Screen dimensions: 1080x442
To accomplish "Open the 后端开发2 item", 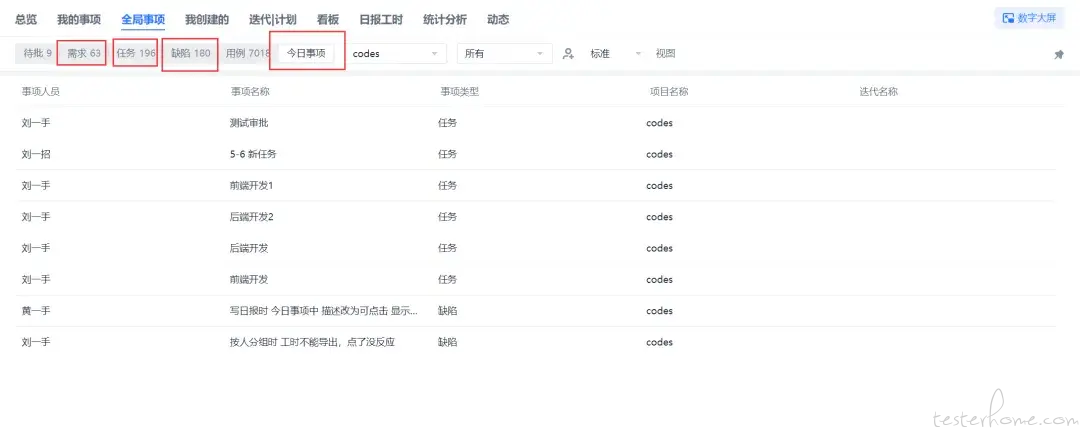I will [251, 217].
